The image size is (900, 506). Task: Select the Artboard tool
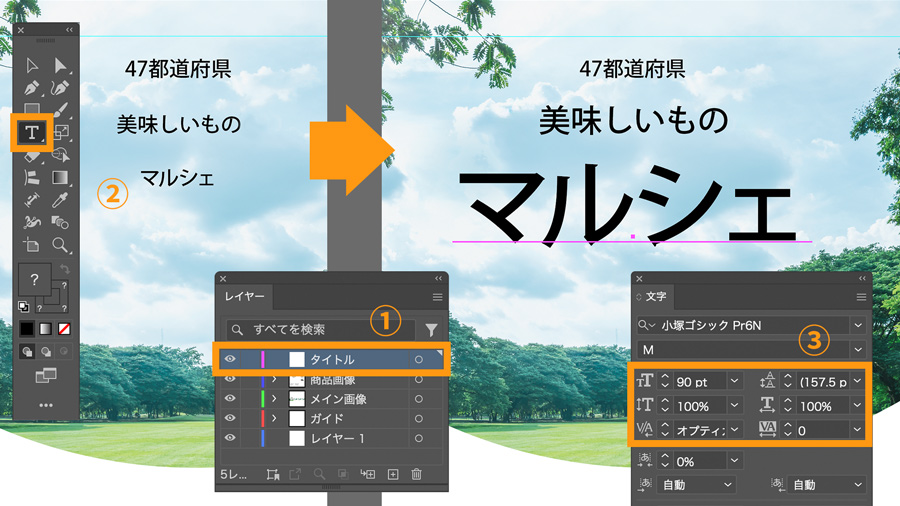(x=32, y=245)
